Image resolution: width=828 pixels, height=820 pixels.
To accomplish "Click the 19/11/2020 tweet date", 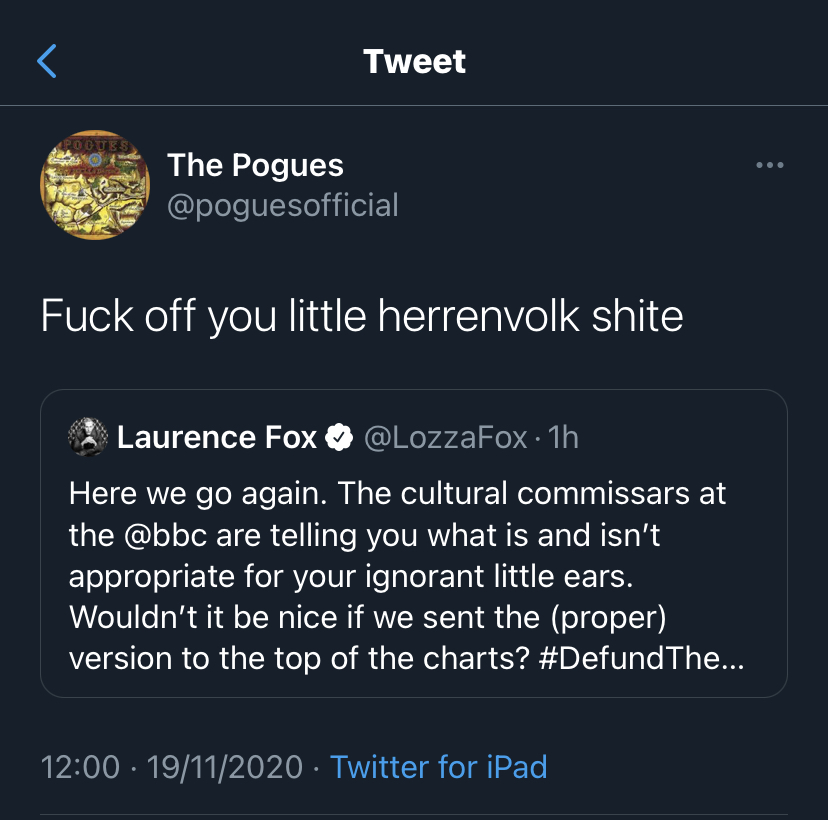I will point(225,767).
